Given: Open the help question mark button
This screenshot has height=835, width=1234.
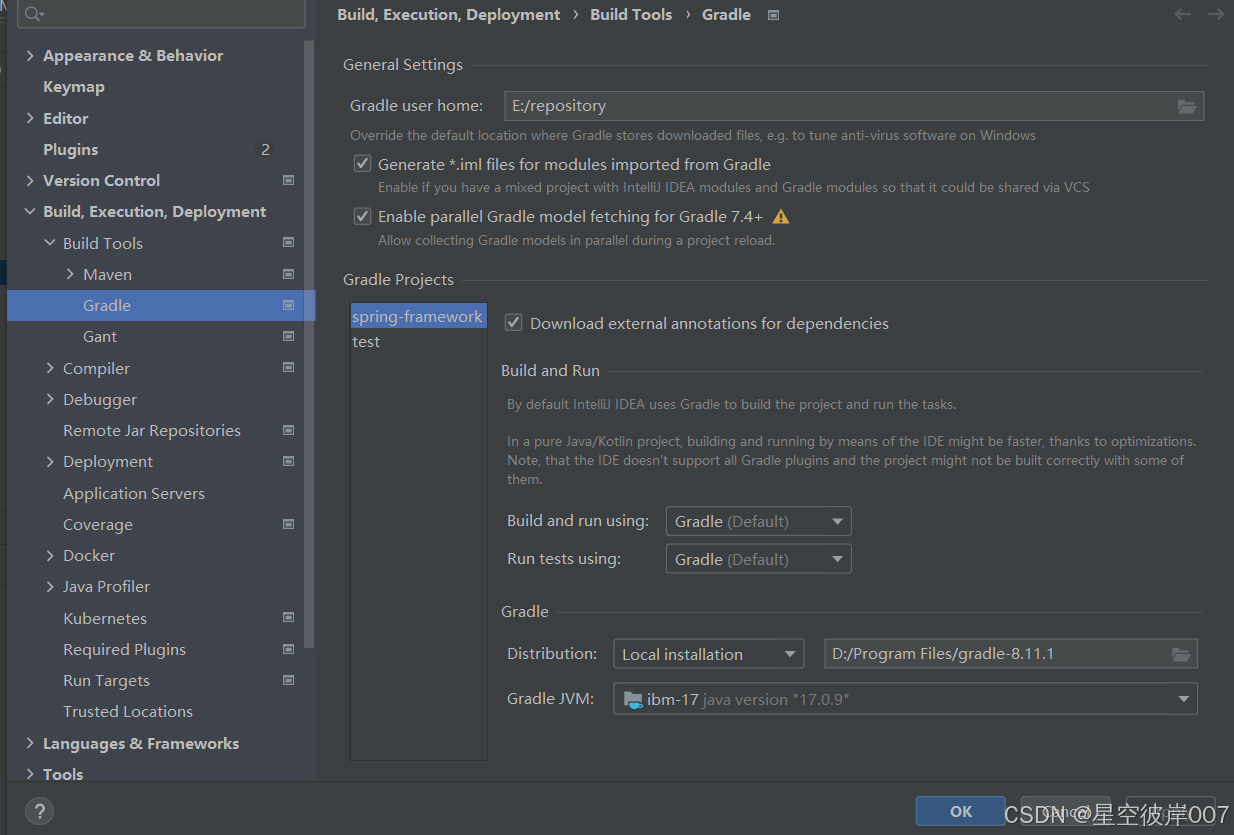Looking at the screenshot, I should click(39, 811).
